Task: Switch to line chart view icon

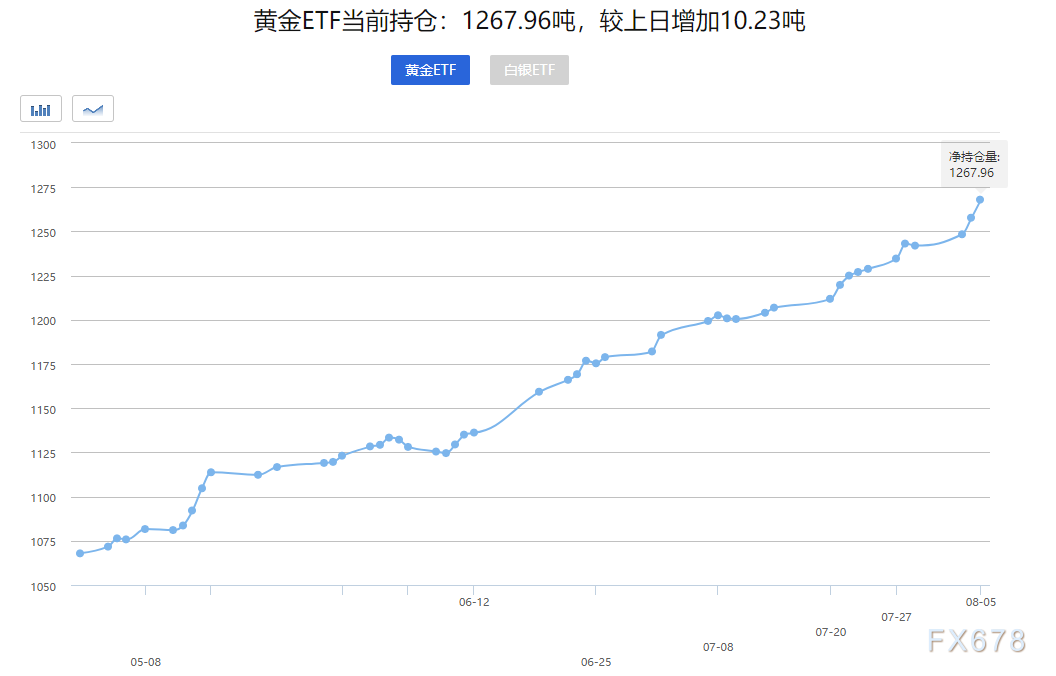Action: [93, 109]
